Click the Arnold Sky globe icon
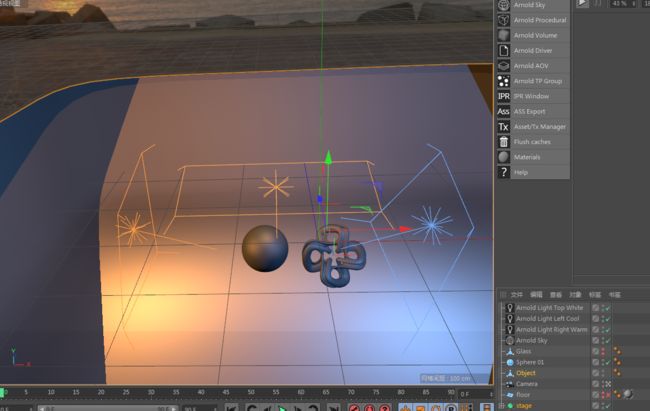Viewport: 650px width, 411px height. click(x=503, y=5)
